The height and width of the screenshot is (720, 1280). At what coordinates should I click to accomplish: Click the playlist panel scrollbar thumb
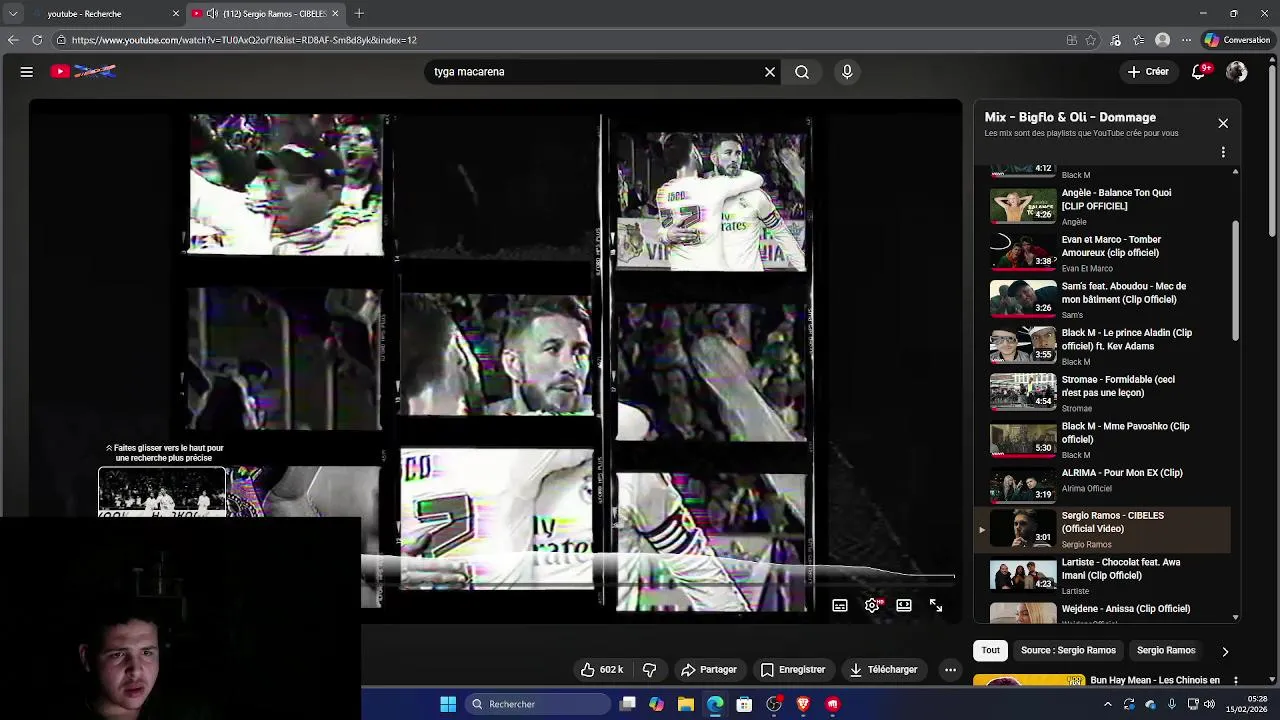tap(1236, 282)
